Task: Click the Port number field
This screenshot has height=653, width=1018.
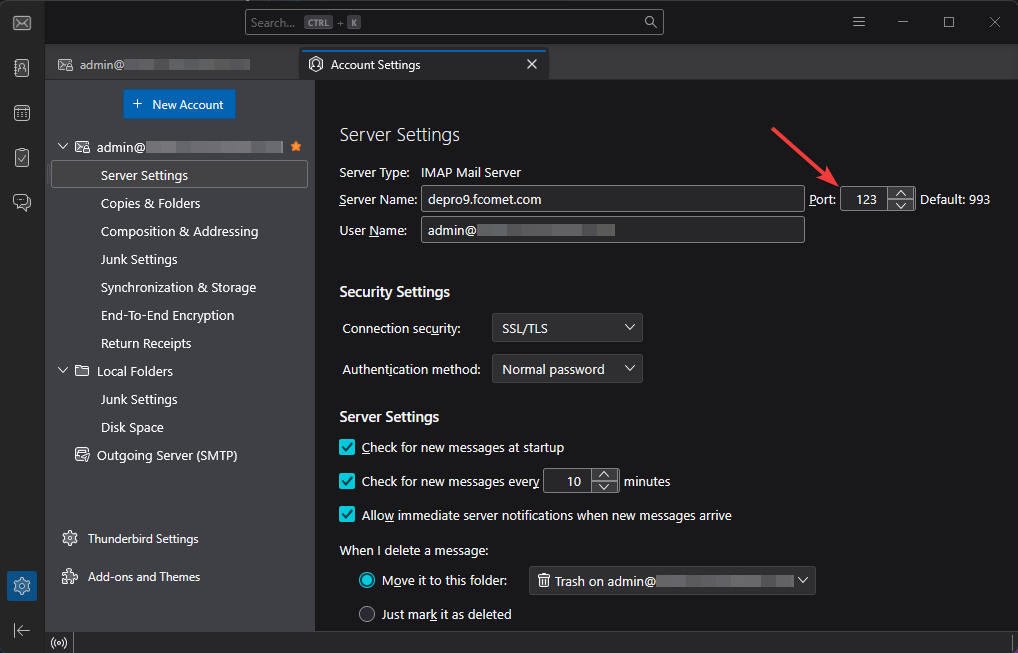Action: click(x=864, y=199)
